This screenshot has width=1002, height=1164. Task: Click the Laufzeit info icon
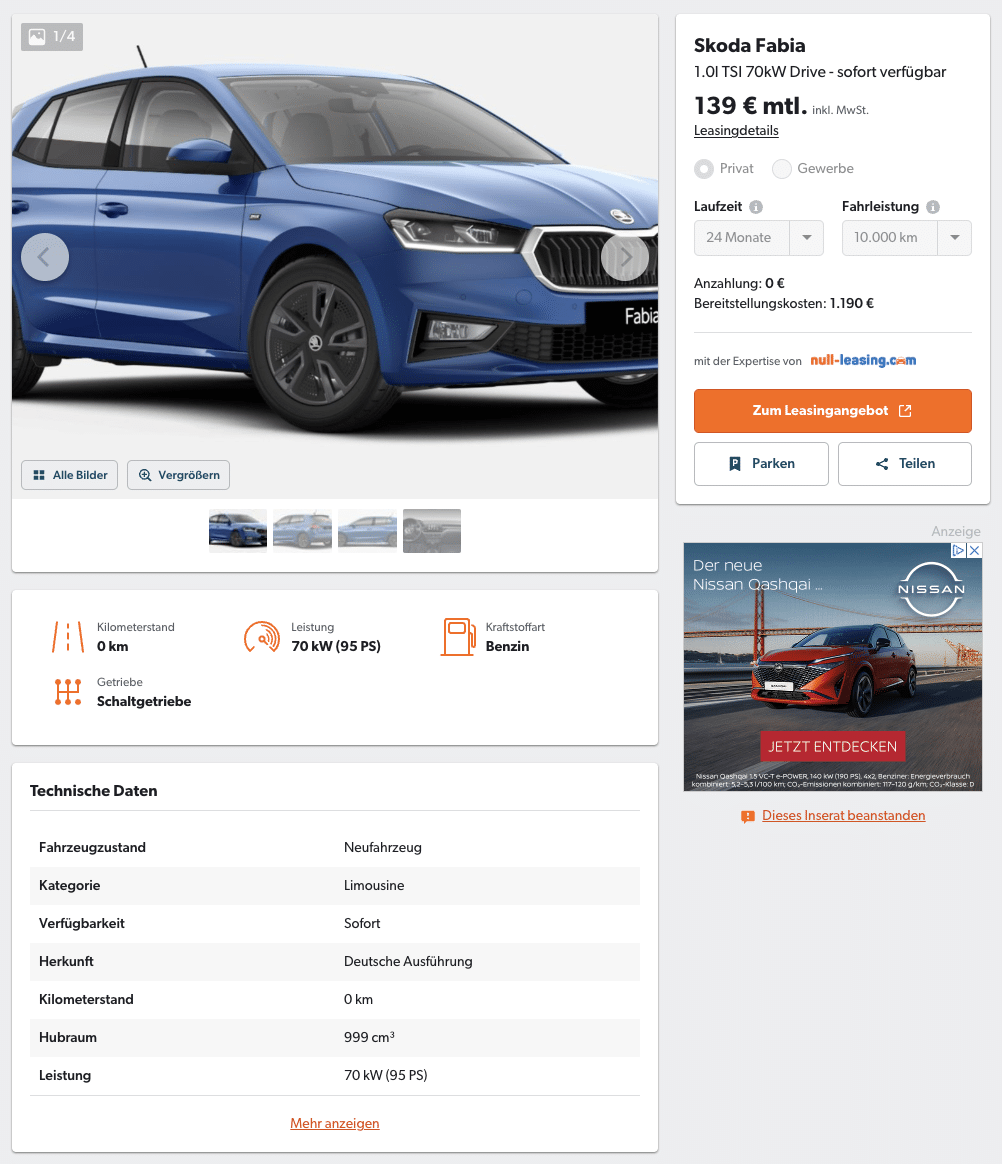756,207
